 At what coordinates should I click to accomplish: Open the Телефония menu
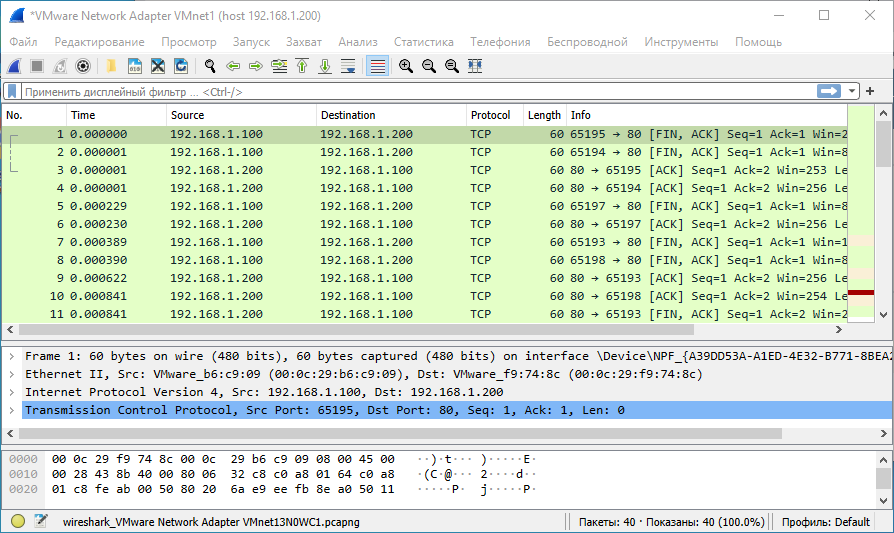(500, 42)
